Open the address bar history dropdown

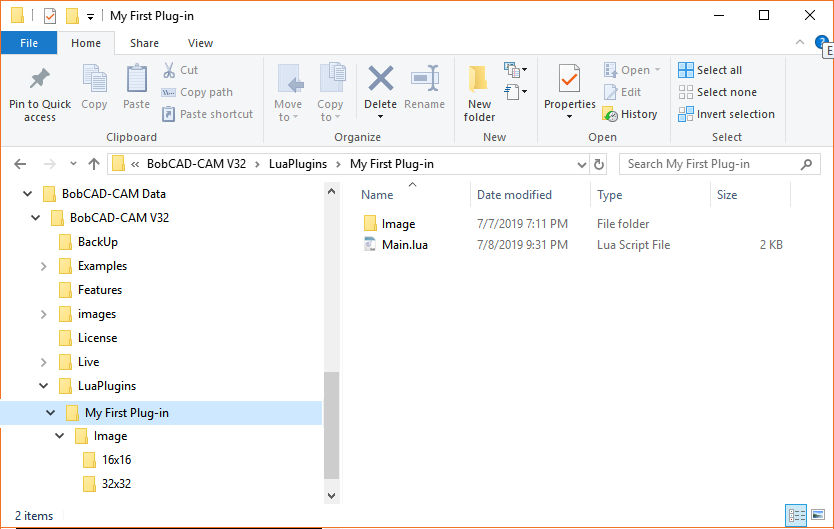580,164
